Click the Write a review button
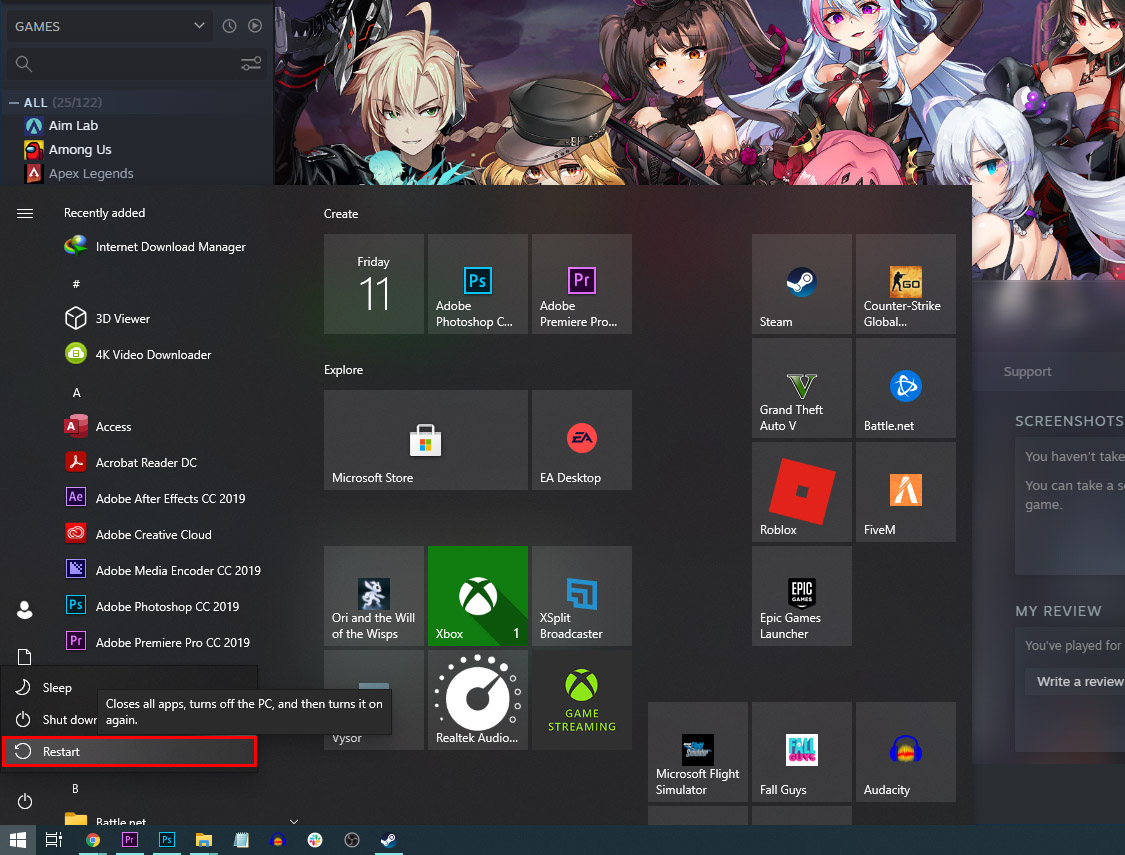Image resolution: width=1125 pixels, height=855 pixels. tap(1078, 681)
